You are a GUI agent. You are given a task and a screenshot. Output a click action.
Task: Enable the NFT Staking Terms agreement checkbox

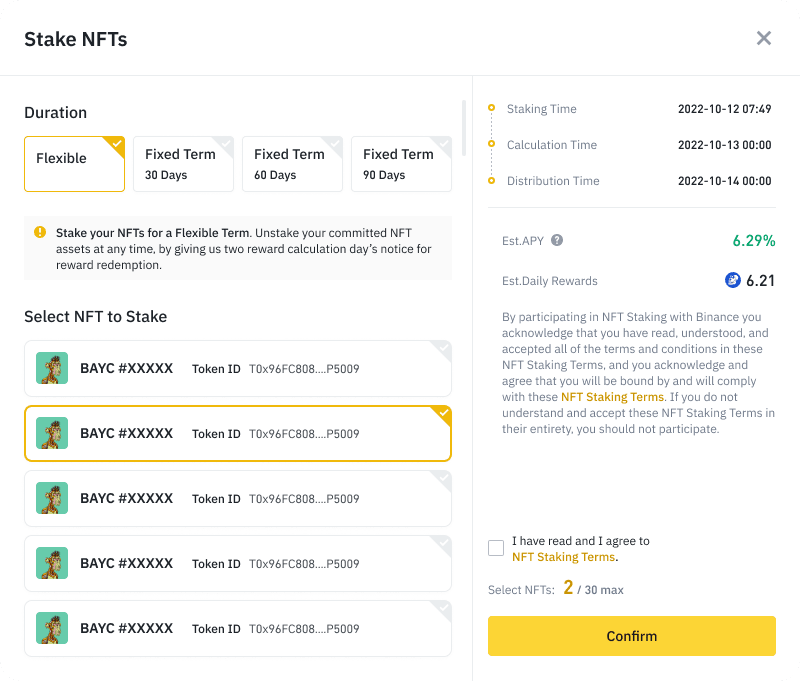[x=496, y=548]
